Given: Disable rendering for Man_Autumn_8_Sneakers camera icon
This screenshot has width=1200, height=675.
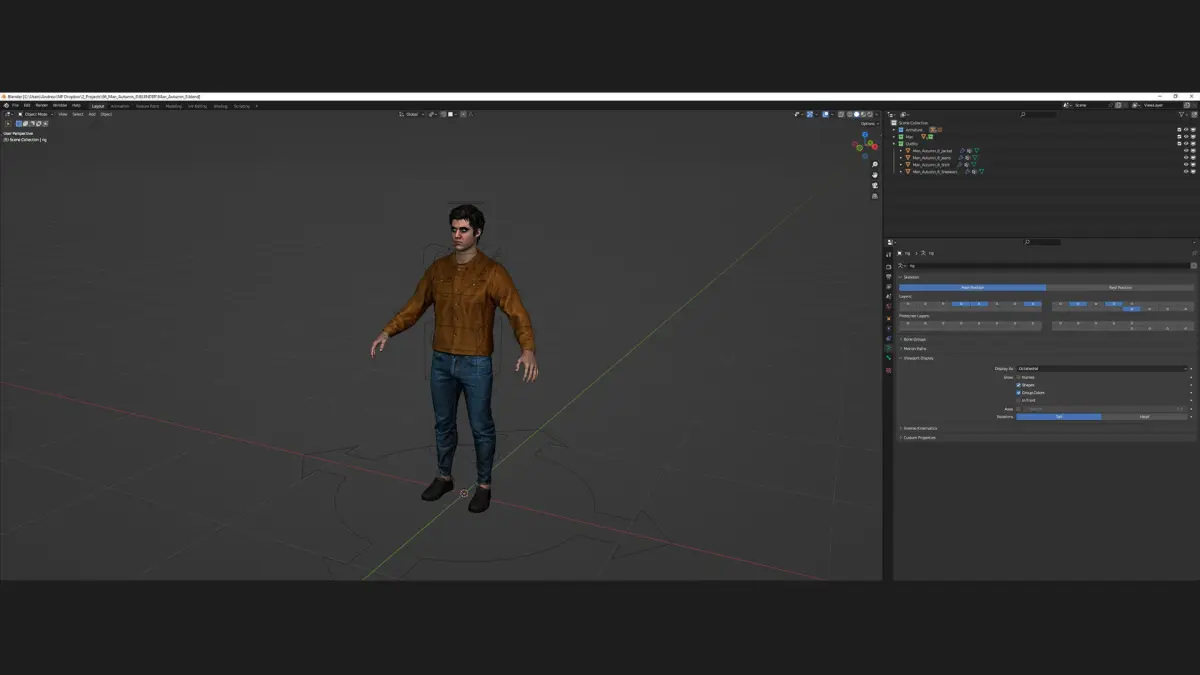Looking at the screenshot, I should [1193, 172].
